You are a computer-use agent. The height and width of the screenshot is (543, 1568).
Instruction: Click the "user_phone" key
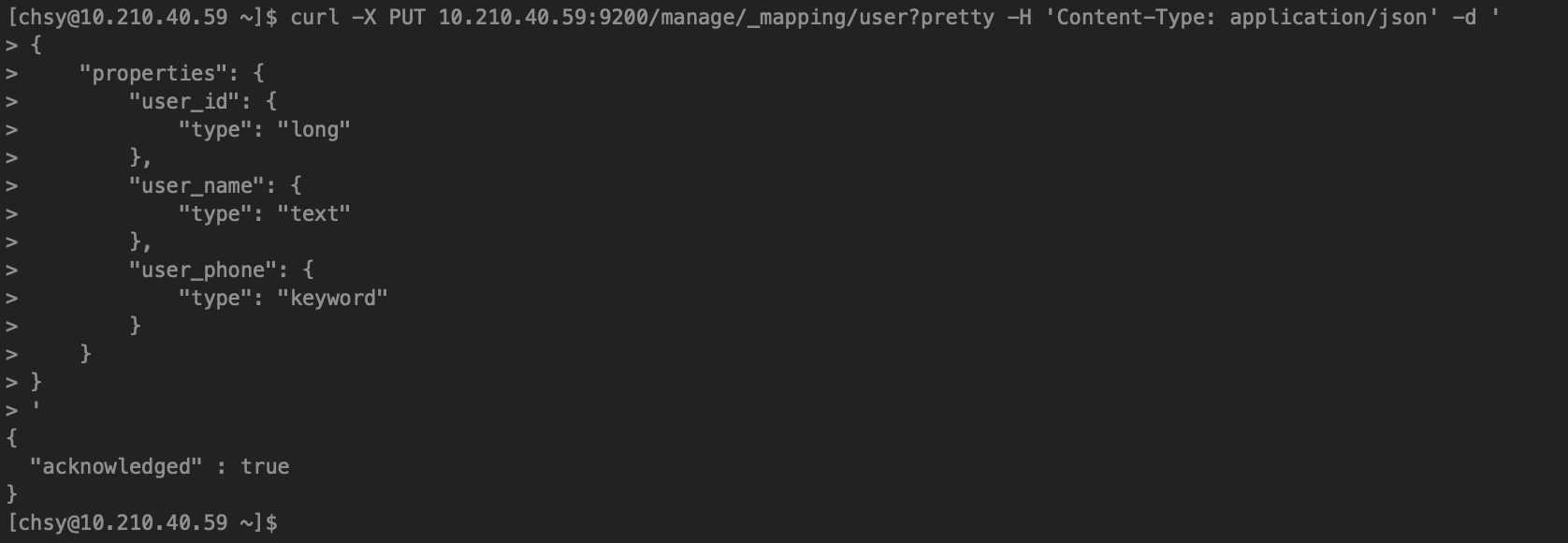coord(203,270)
